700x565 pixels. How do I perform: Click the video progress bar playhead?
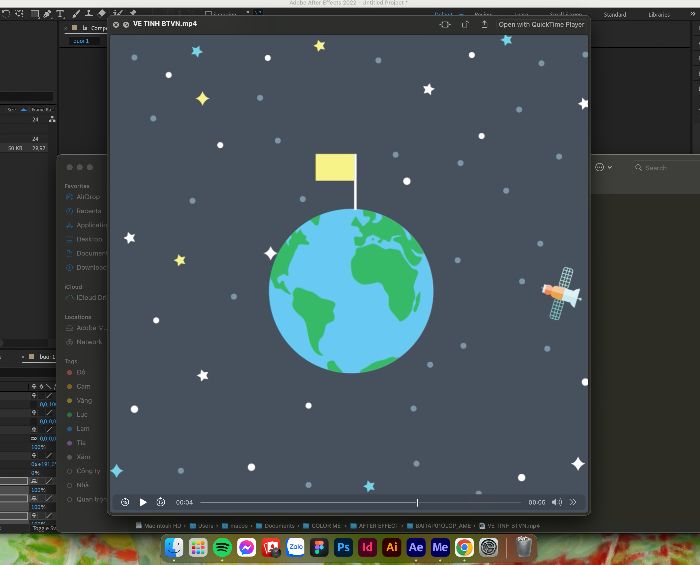(417, 503)
